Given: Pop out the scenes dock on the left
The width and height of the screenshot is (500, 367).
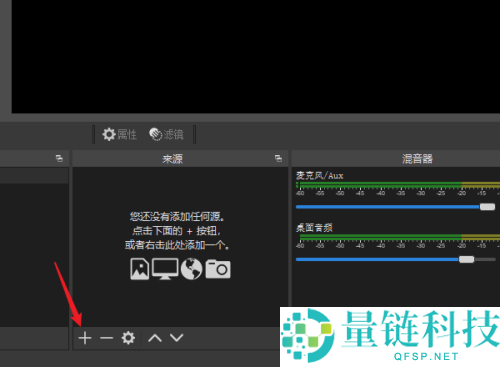Looking at the screenshot, I should (59, 158).
